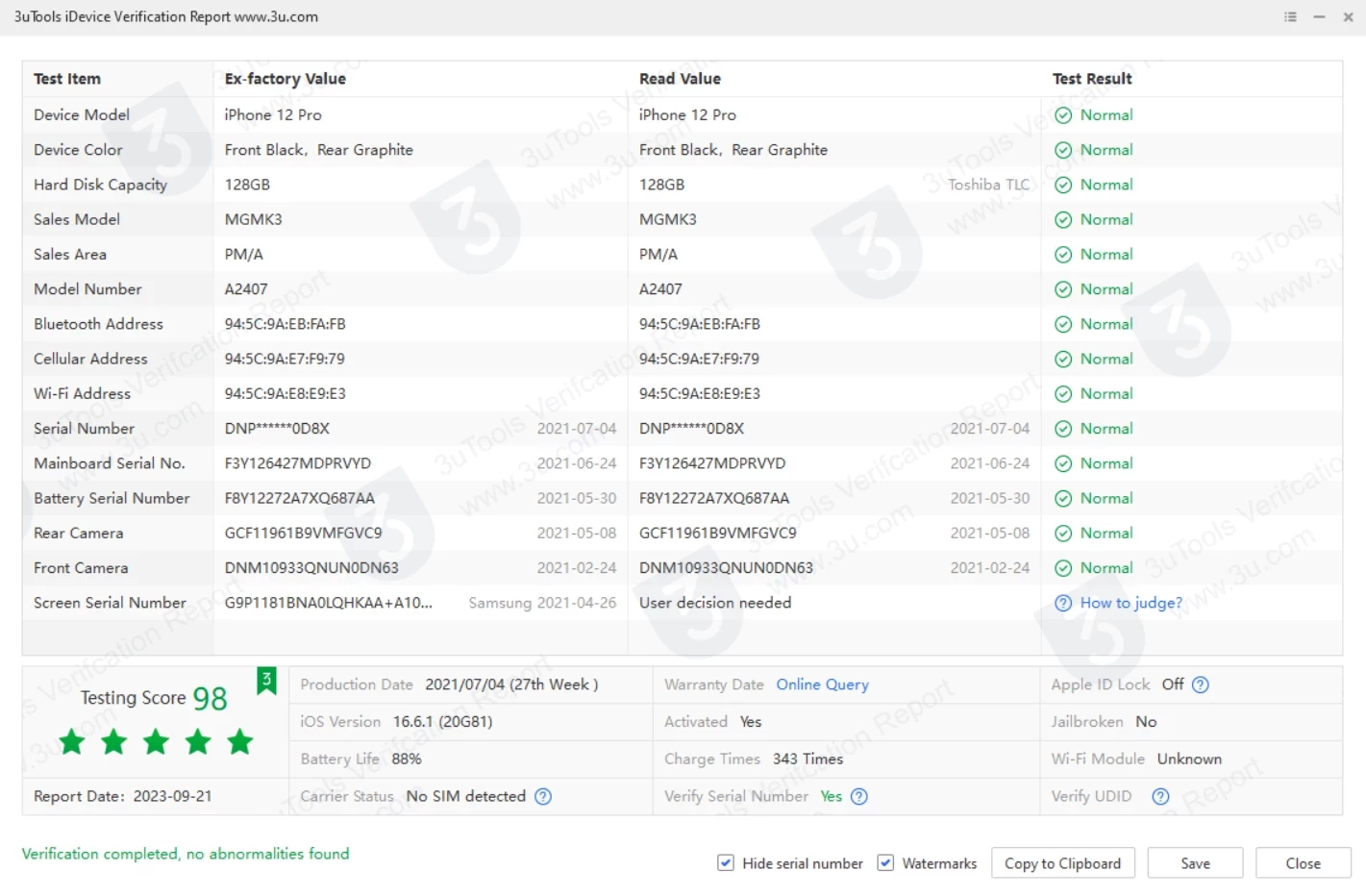Screen dimensions: 1366x896
Task: Click green check icon in Mainboard Serial row
Action: (1063, 463)
